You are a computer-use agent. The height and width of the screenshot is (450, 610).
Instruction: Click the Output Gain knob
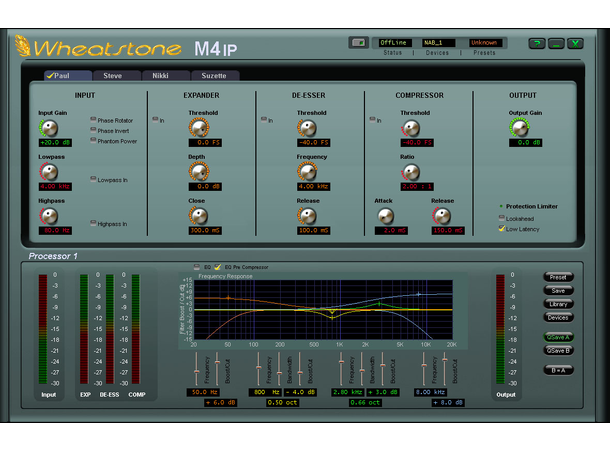[519, 128]
